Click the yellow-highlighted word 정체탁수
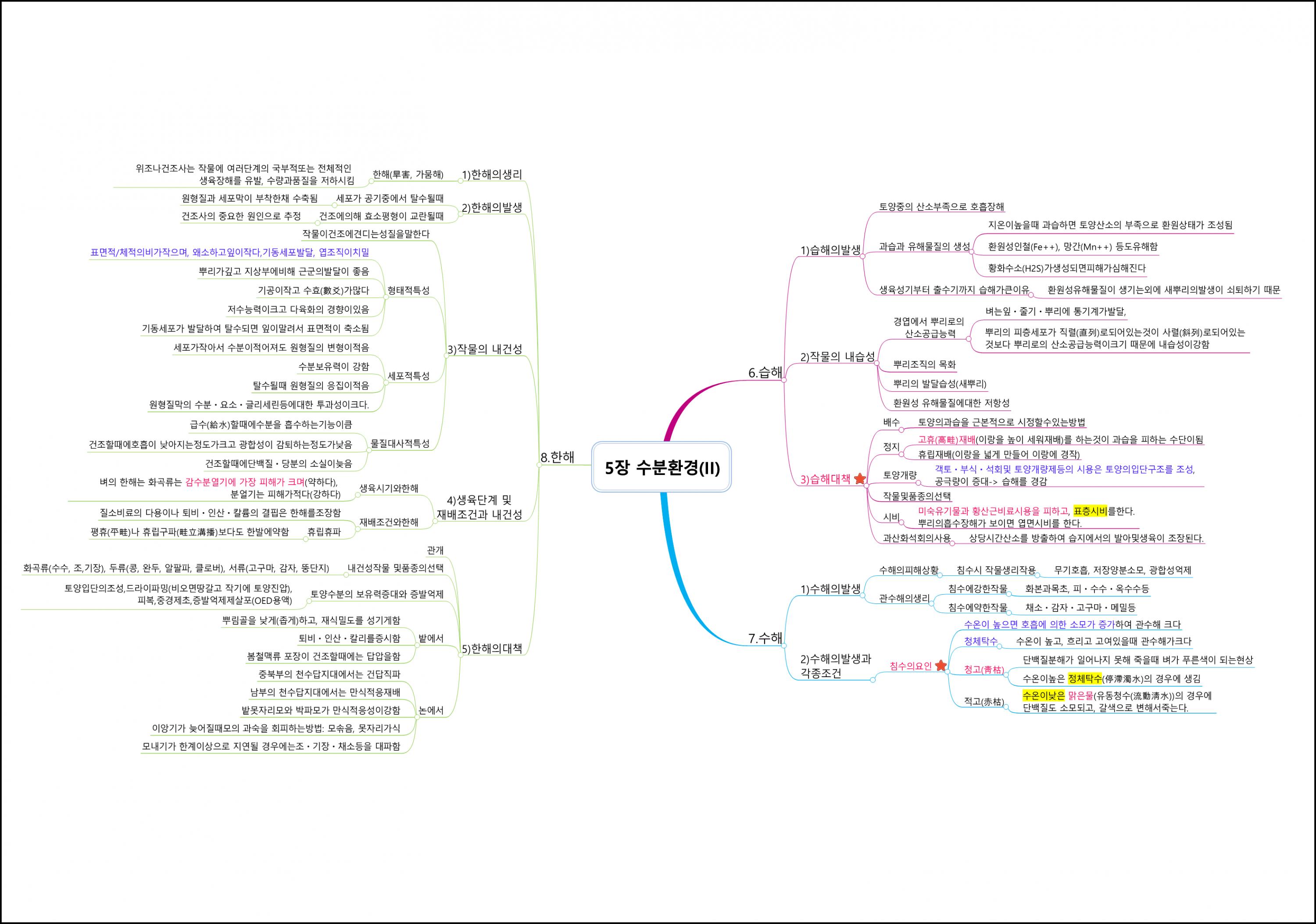This screenshot has height=924, width=1316. tap(1085, 678)
